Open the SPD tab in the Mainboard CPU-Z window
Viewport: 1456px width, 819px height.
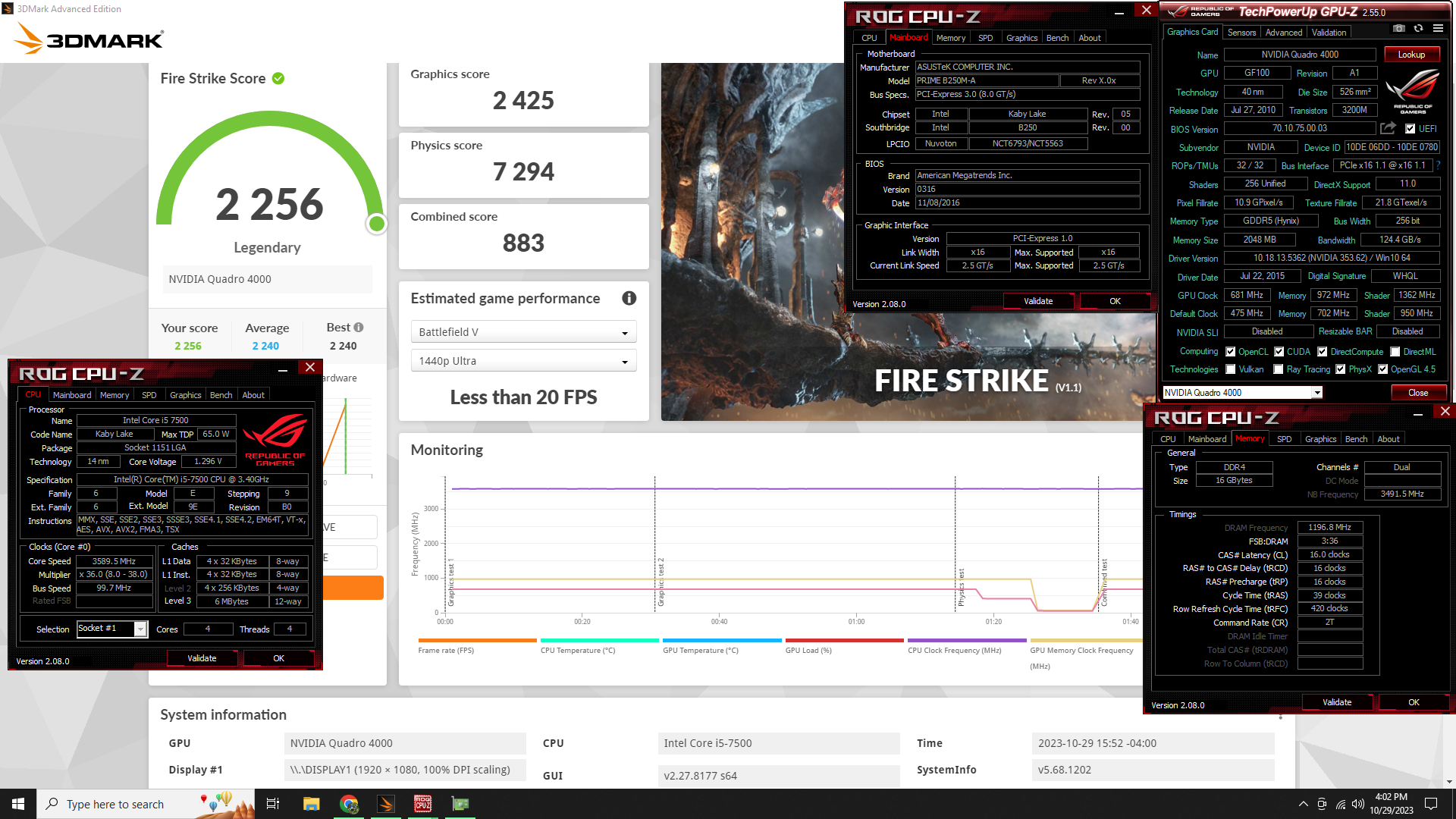985,38
